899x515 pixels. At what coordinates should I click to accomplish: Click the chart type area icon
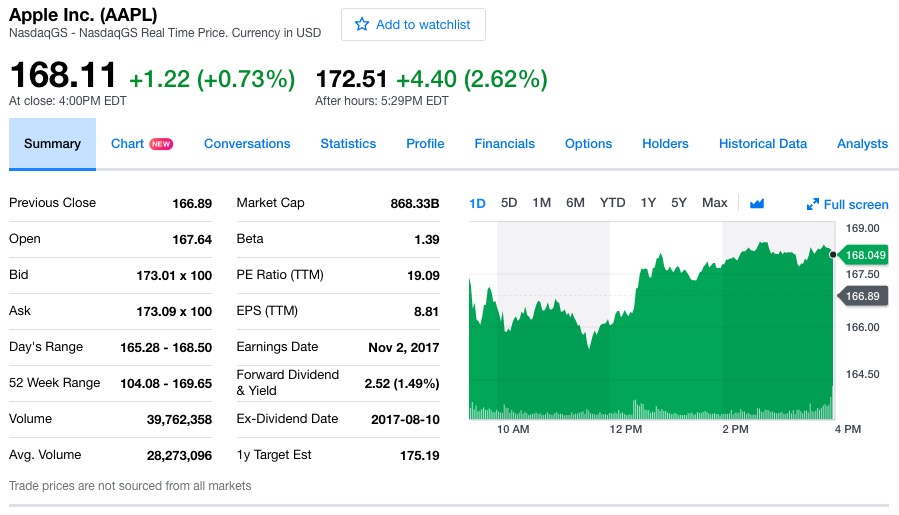coord(757,203)
